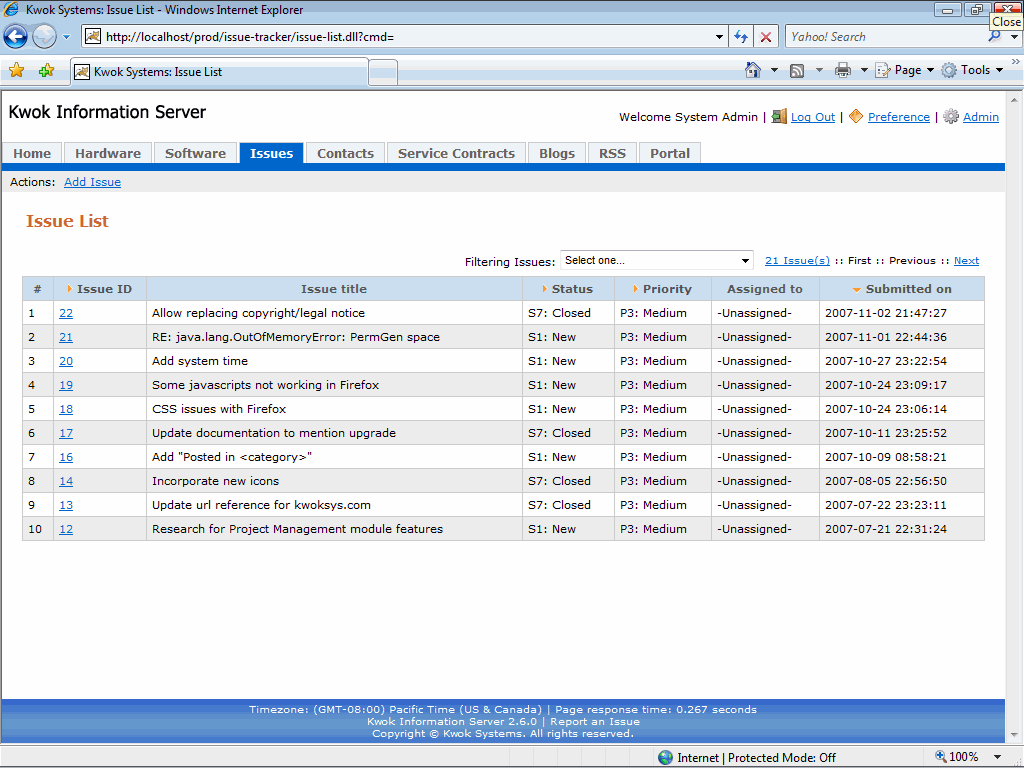Open the Admin link
The width and height of the screenshot is (1024, 768).
[980, 117]
